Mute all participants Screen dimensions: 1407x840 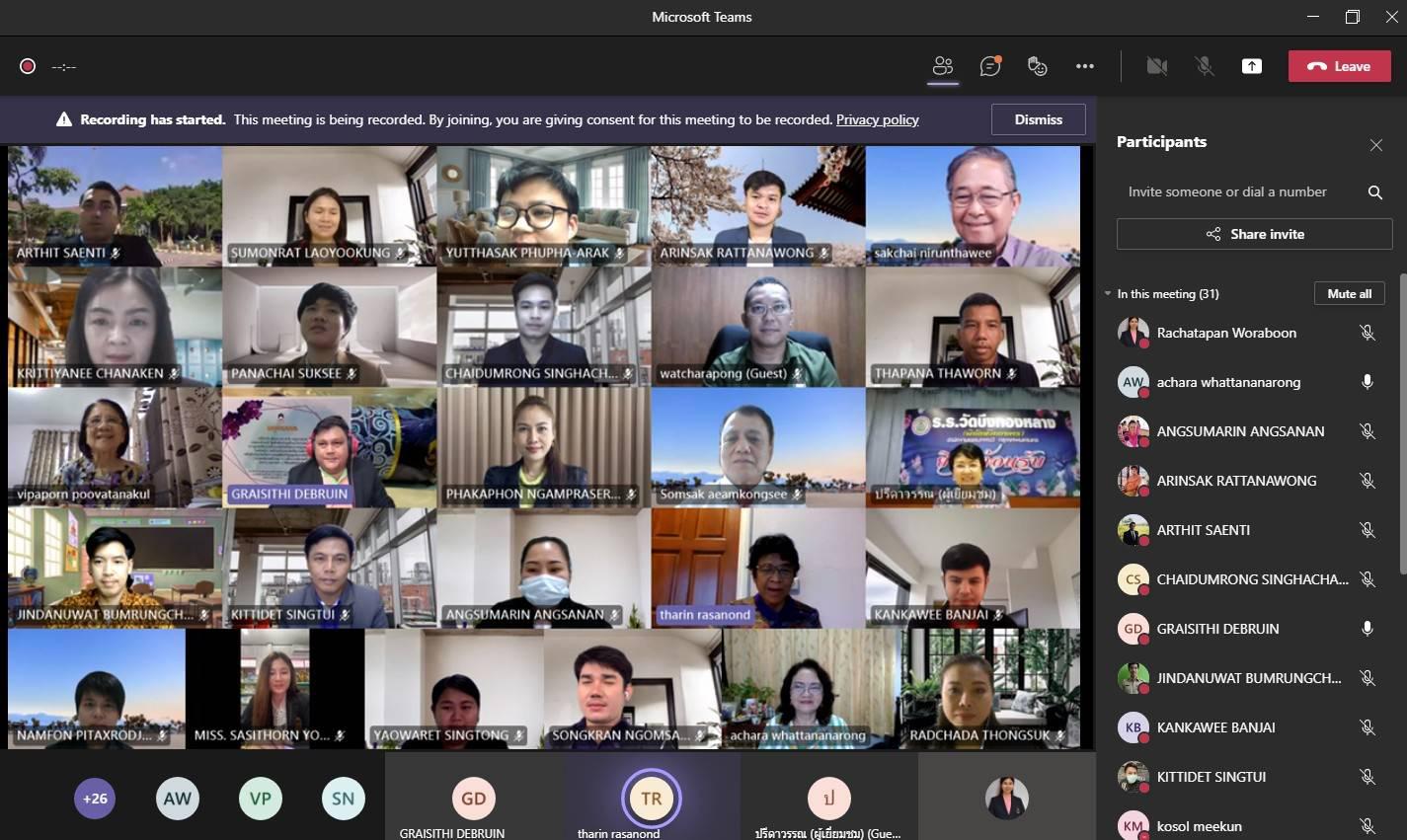(1349, 294)
